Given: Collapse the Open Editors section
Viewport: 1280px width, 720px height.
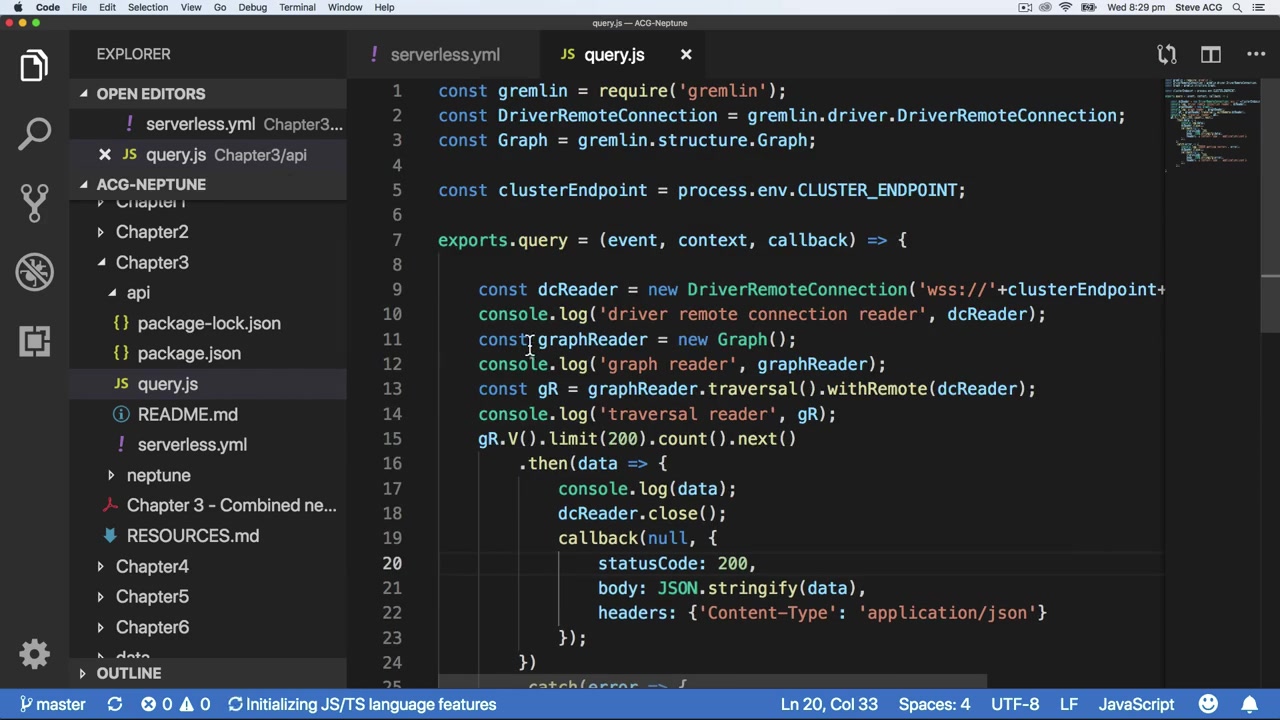Looking at the screenshot, I should pyautogui.click(x=84, y=94).
